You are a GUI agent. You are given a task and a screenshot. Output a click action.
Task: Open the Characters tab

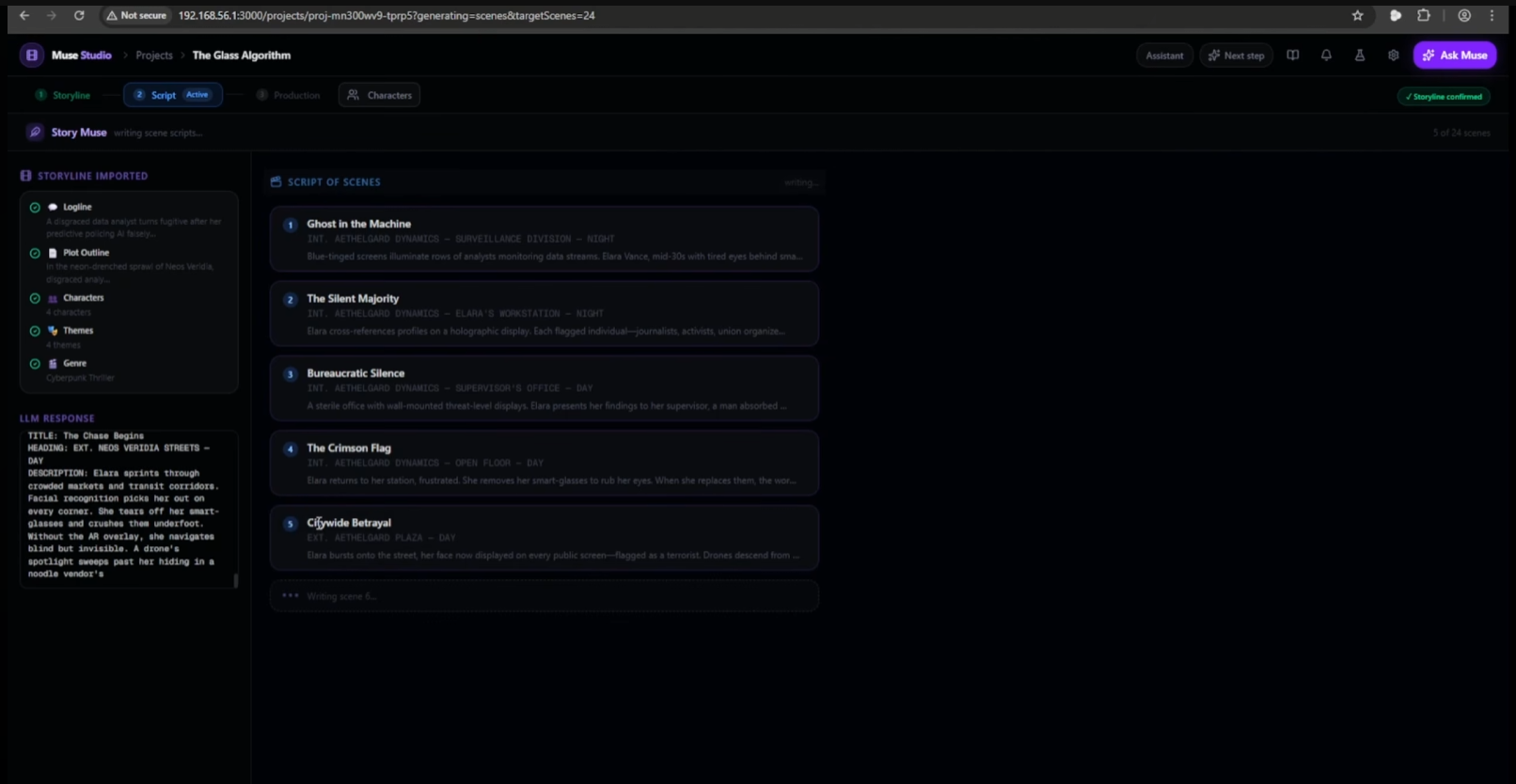[x=379, y=95]
